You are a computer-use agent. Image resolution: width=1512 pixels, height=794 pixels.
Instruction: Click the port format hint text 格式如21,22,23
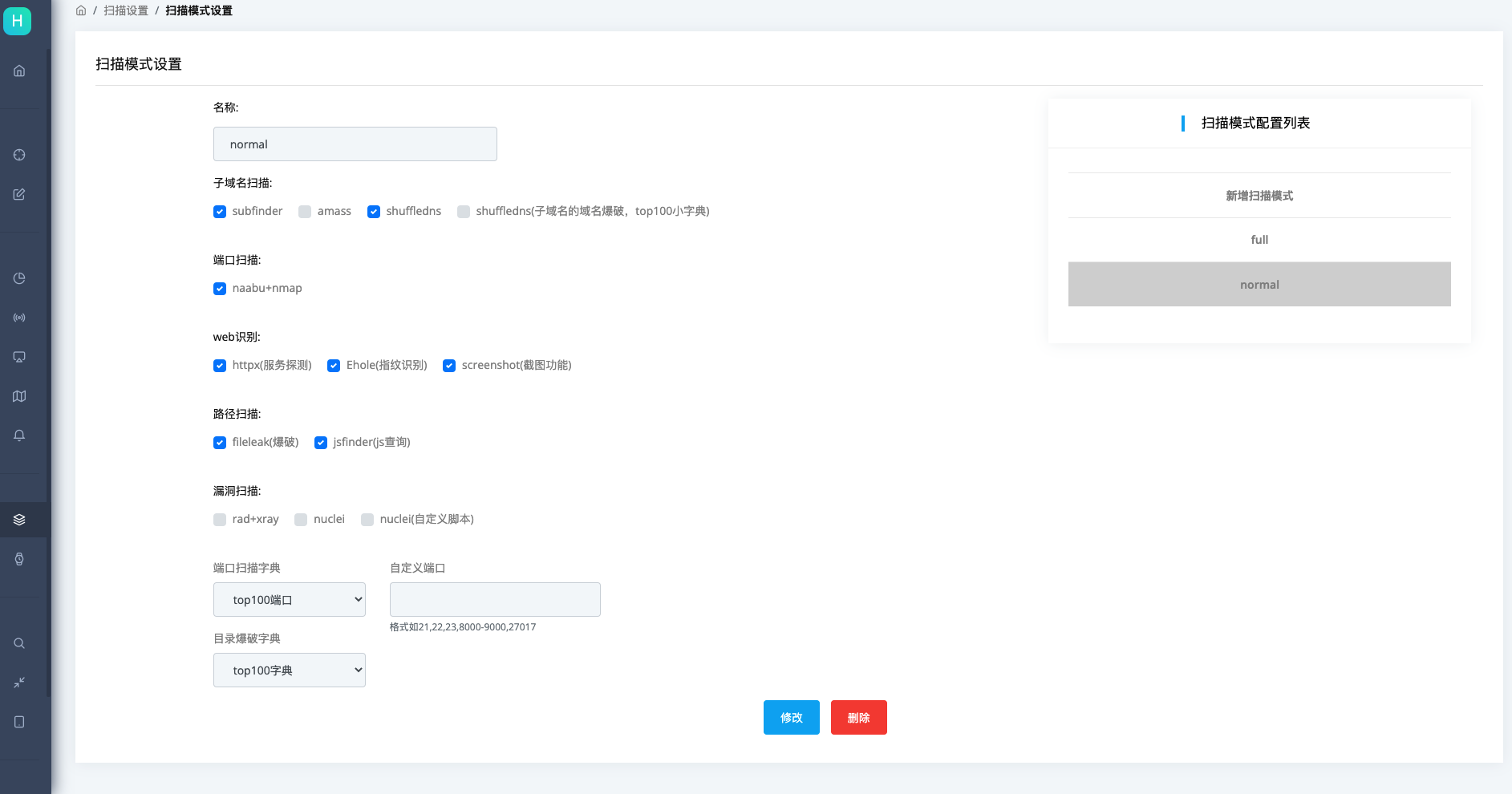click(x=463, y=627)
